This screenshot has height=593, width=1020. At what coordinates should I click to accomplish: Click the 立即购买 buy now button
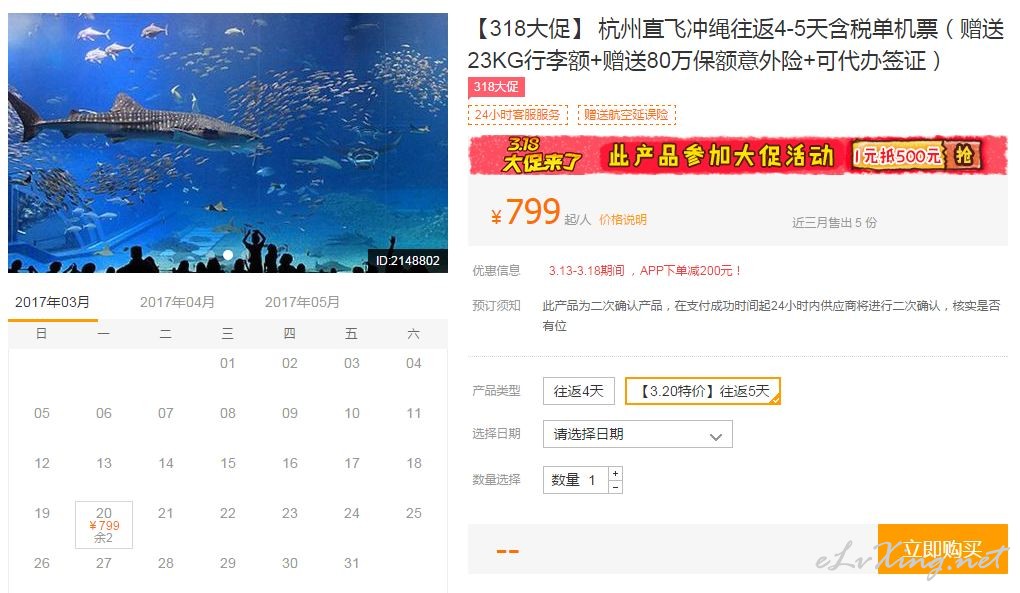(x=943, y=549)
